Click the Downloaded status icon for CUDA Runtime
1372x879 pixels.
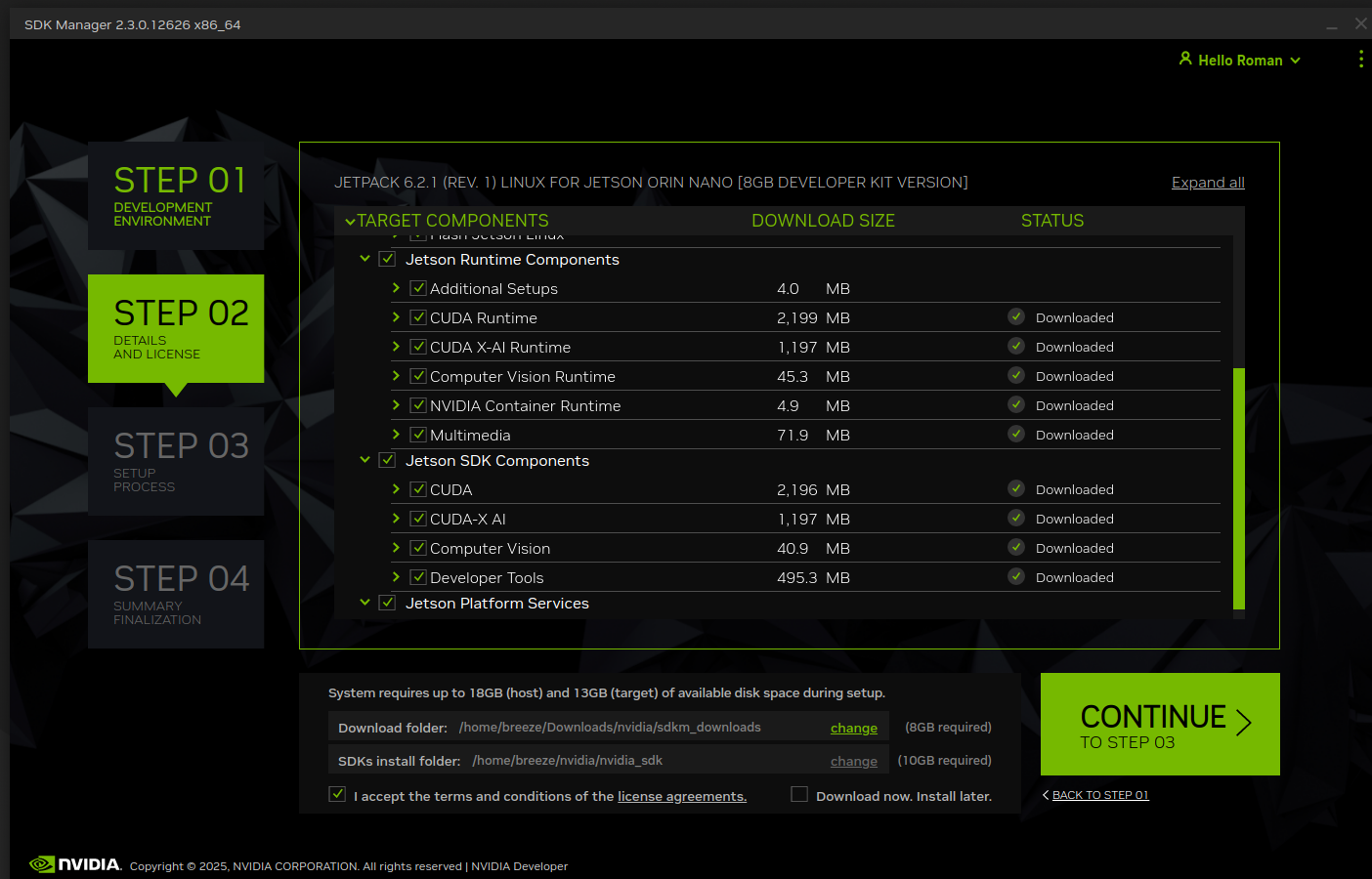click(x=1016, y=317)
